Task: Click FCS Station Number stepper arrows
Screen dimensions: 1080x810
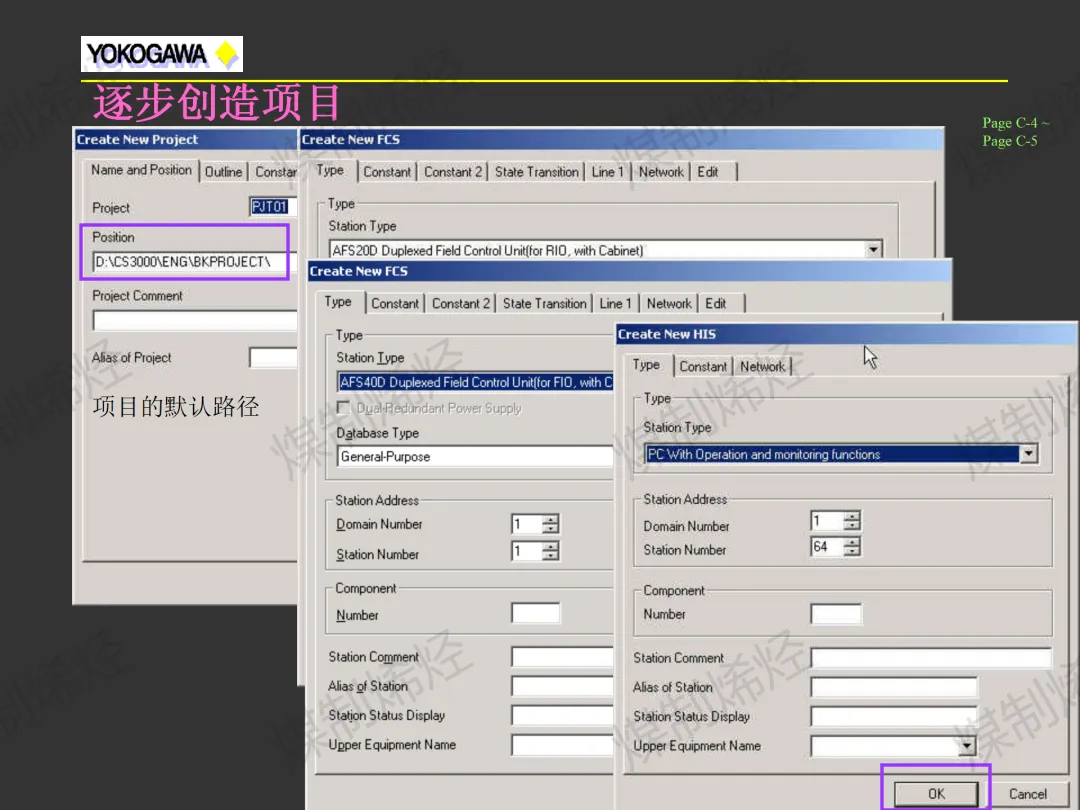Action: 550,551
